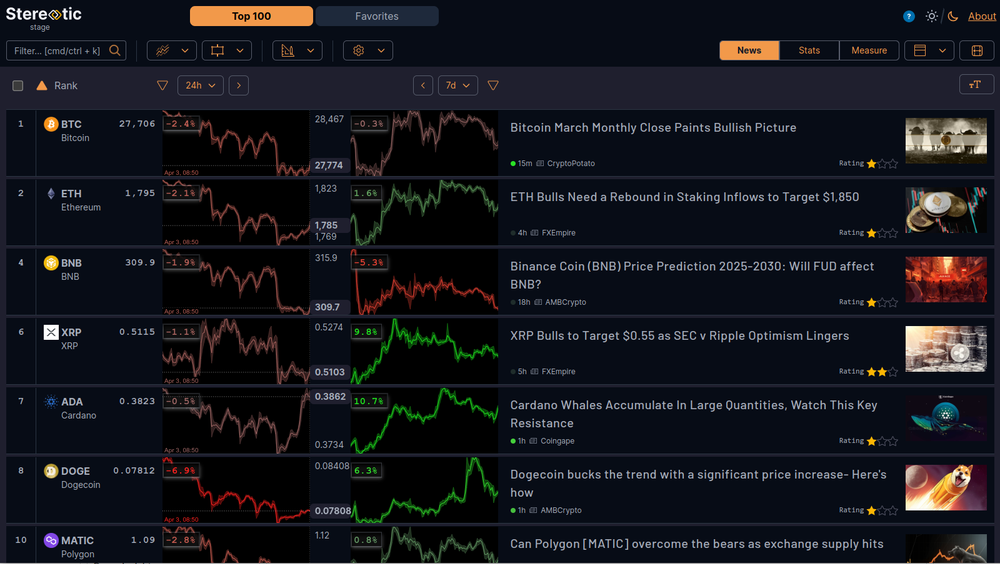
Task: Click the orange ascending sort triangle
Action: 41,85
